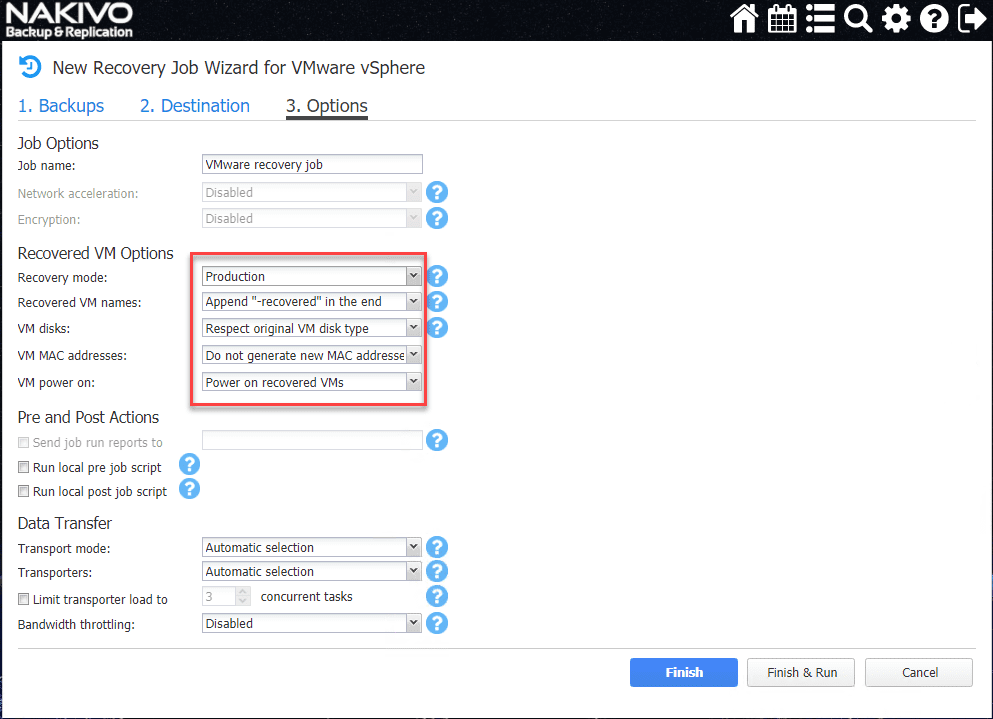Click the Logout icon
The height and width of the screenshot is (719, 993).
pos(971,18)
